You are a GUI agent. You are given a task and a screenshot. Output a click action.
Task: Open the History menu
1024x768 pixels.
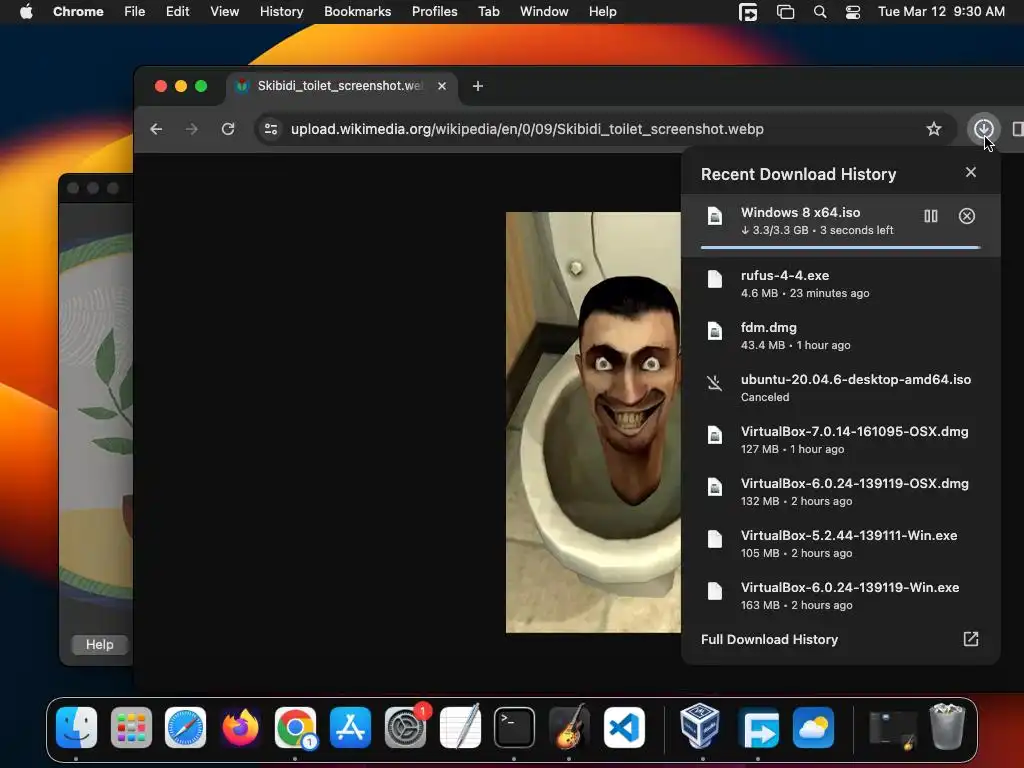[x=281, y=12]
